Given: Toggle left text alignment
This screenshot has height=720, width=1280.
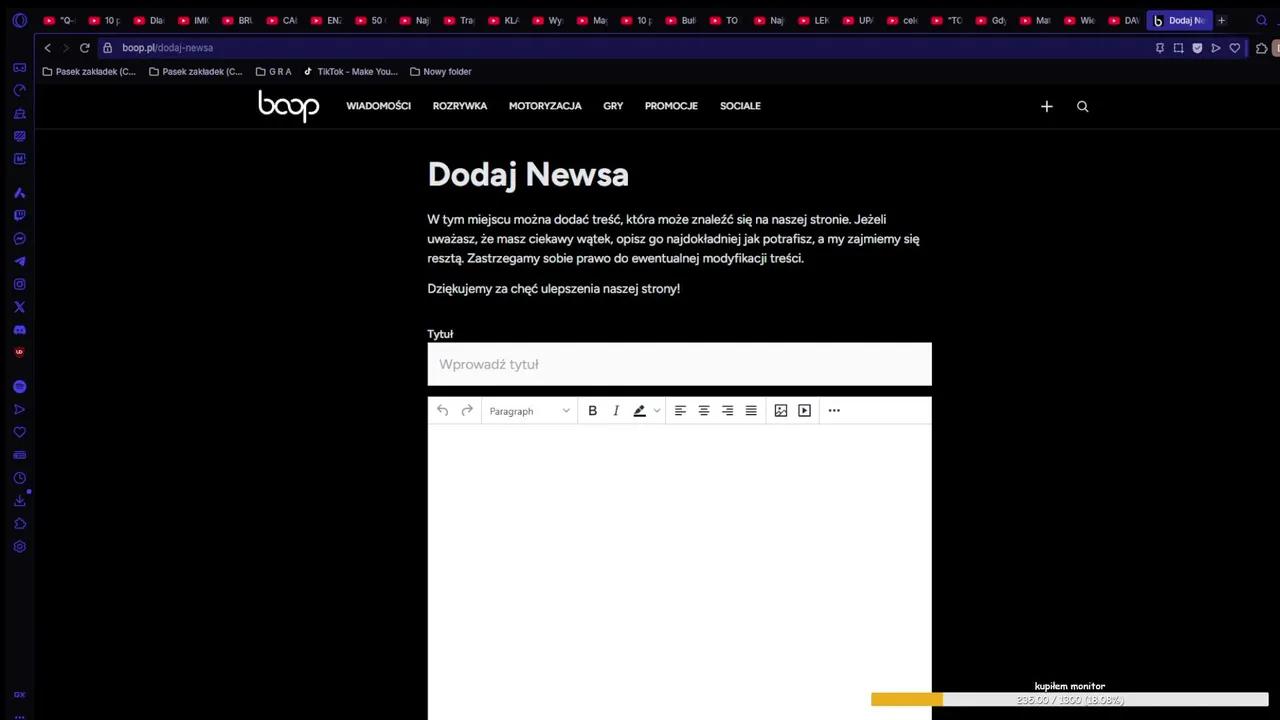Looking at the screenshot, I should pyautogui.click(x=680, y=411).
